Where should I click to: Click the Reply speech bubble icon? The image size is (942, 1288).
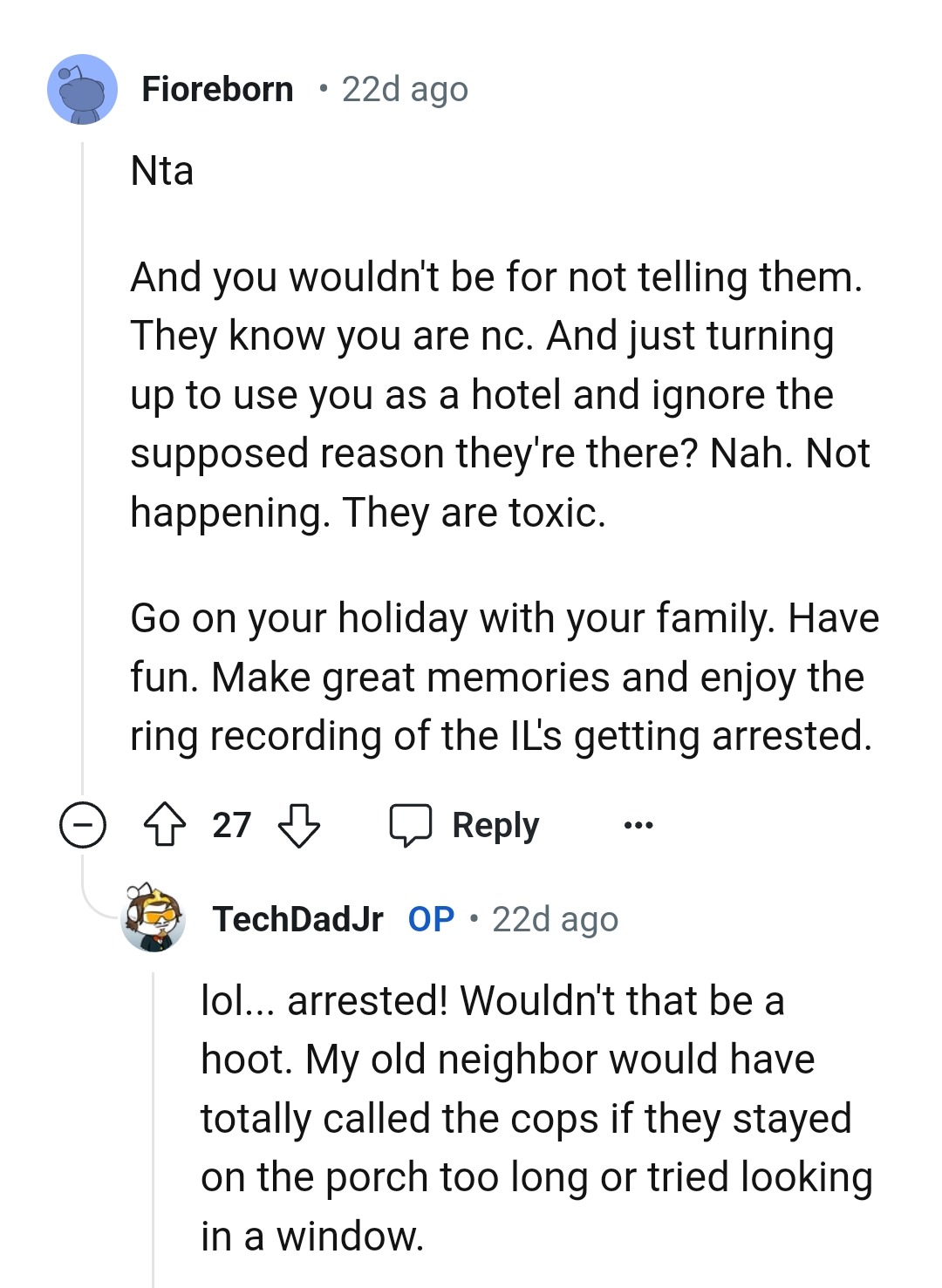(x=412, y=824)
